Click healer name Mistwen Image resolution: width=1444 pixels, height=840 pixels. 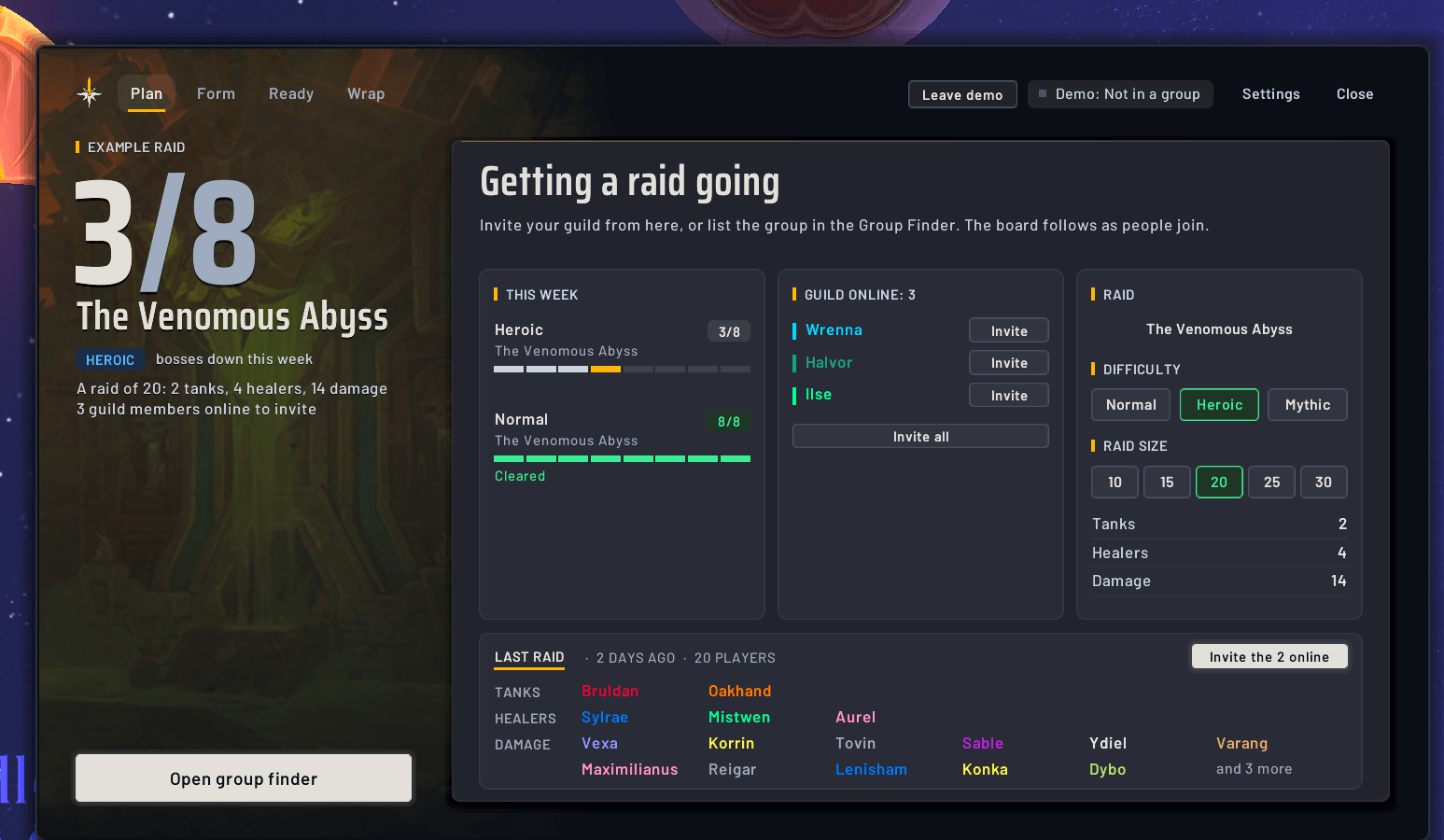[x=738, y=717]
